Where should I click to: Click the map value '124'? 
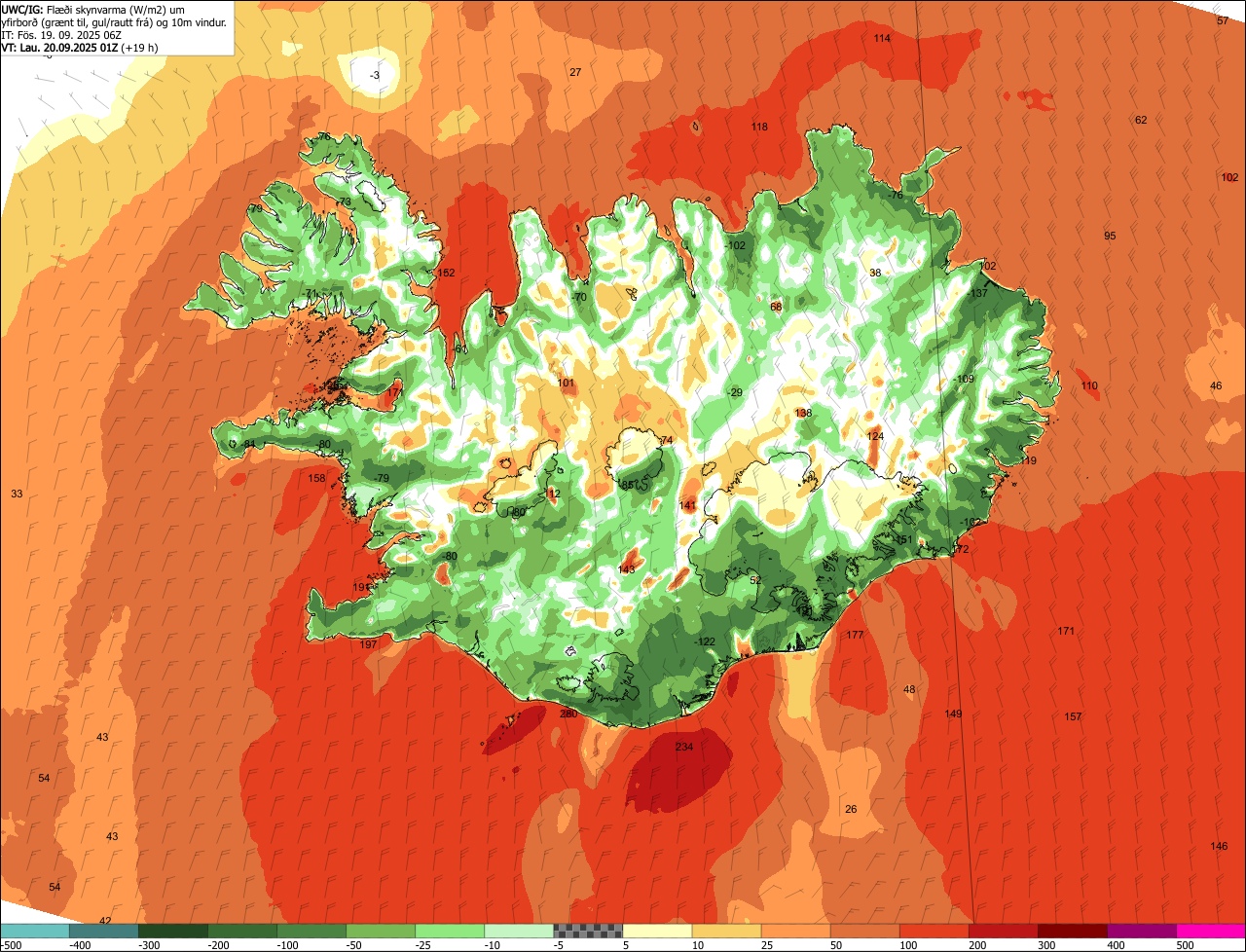(876, 436)
